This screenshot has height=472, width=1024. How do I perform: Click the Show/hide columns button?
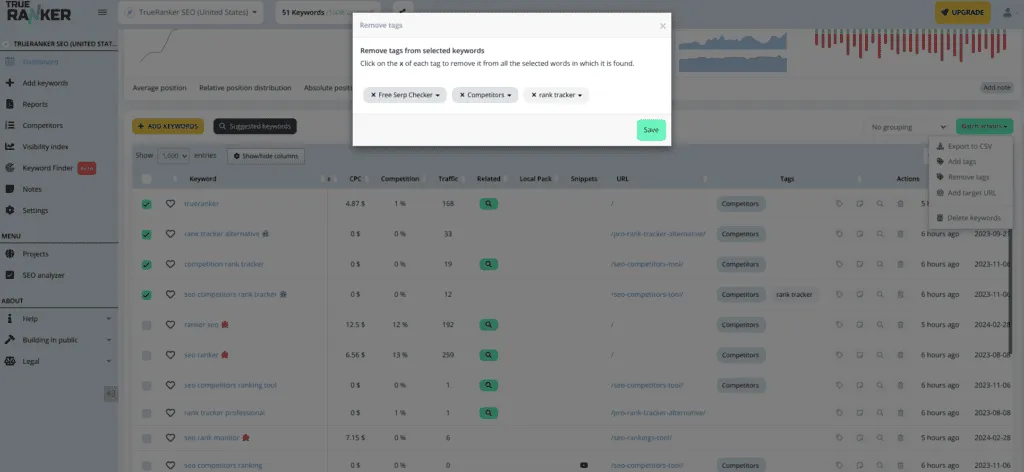[x=266, y=156]
